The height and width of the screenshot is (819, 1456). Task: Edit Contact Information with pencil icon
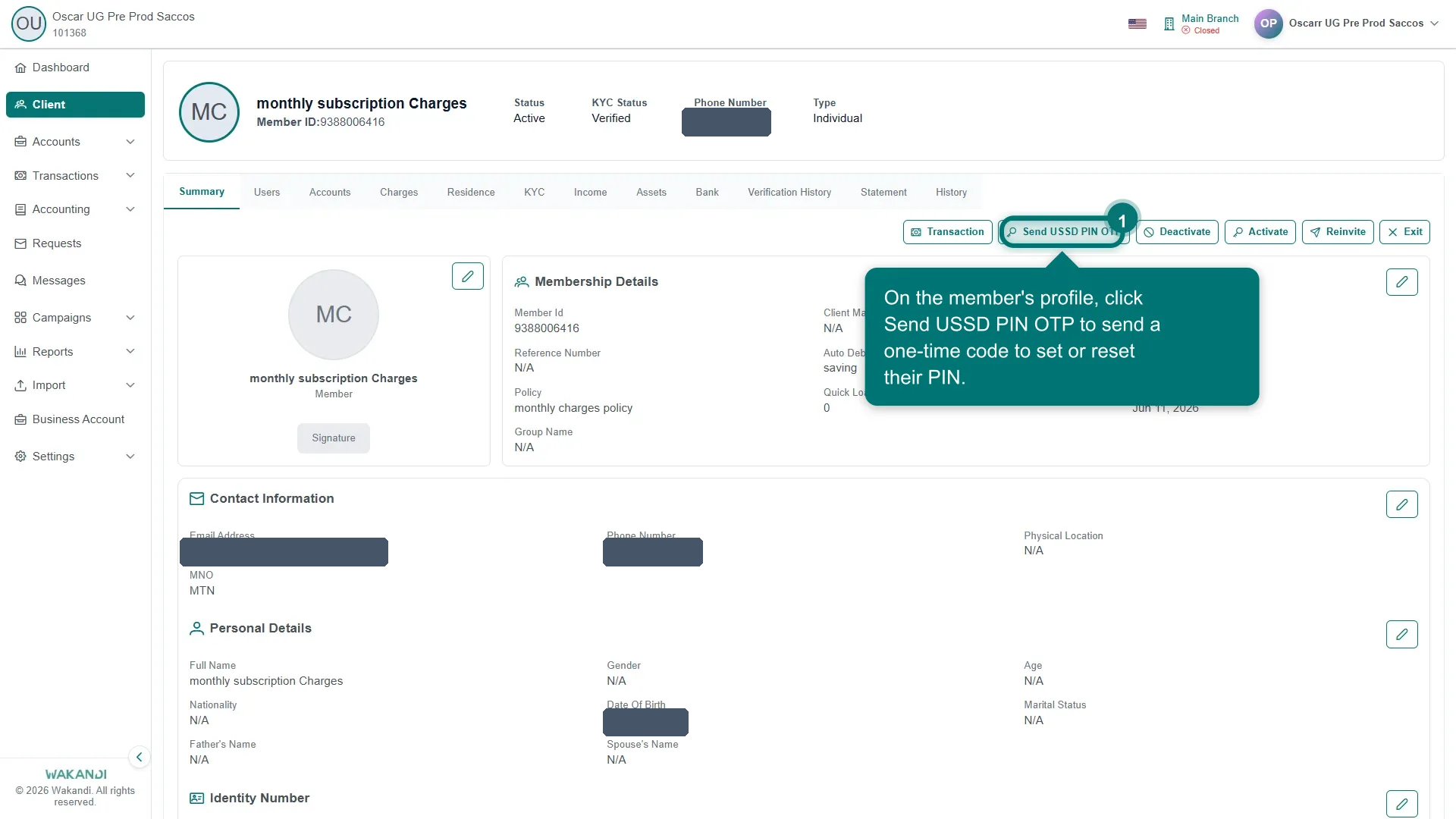(1402, 504)
